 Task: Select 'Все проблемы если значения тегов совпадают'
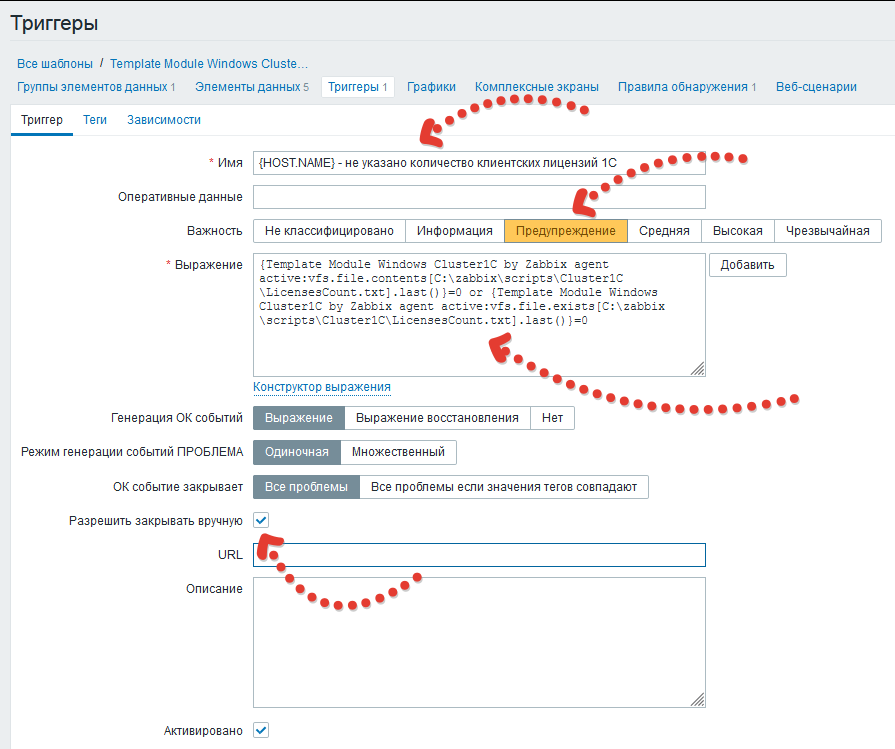503,487
